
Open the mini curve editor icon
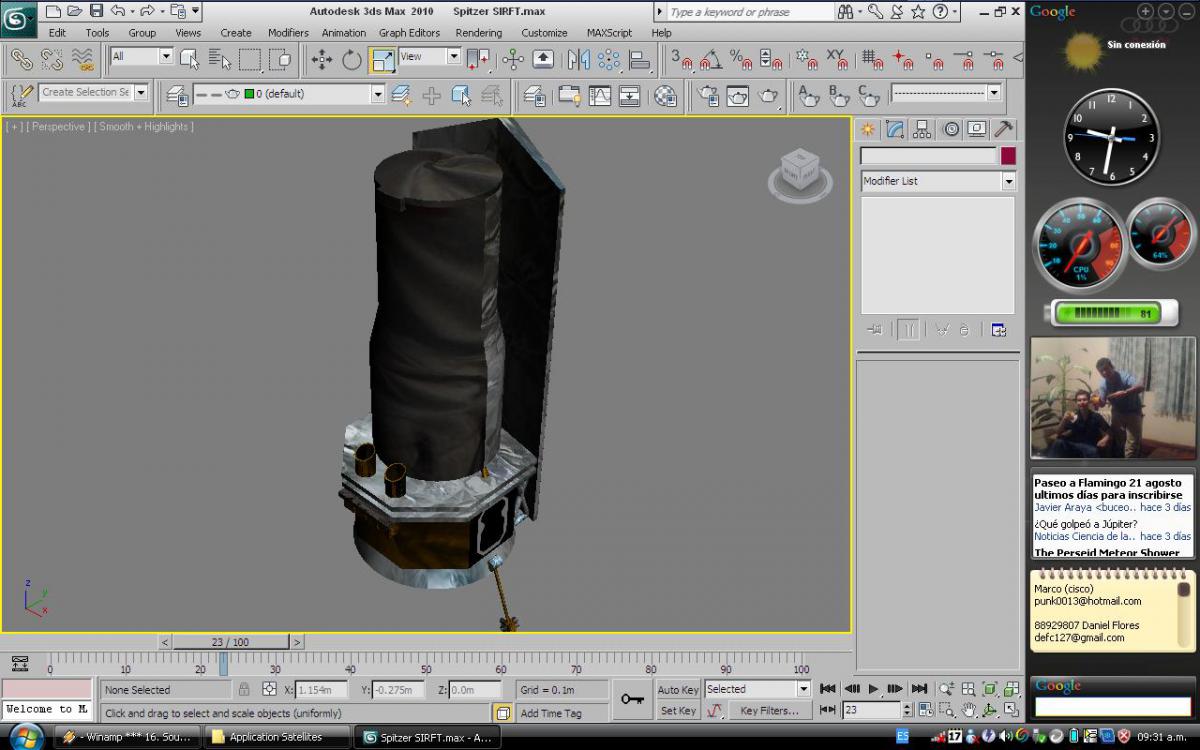20,663
